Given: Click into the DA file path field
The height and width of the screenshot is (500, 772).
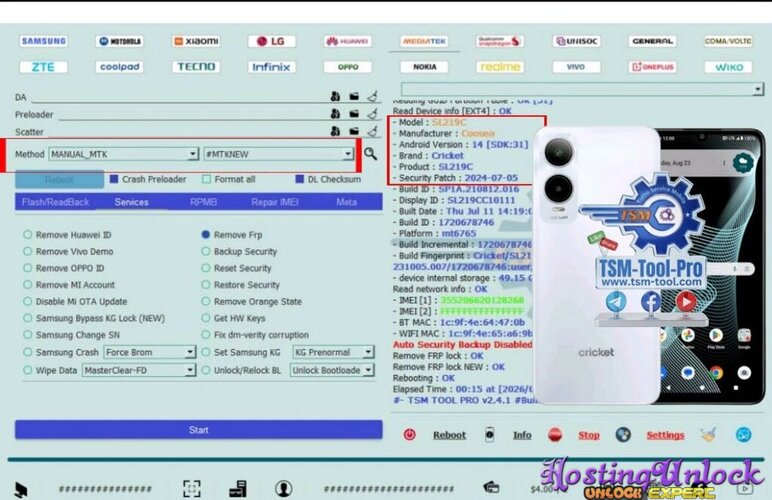Looking at the screenshot, I should coord(180,97).
